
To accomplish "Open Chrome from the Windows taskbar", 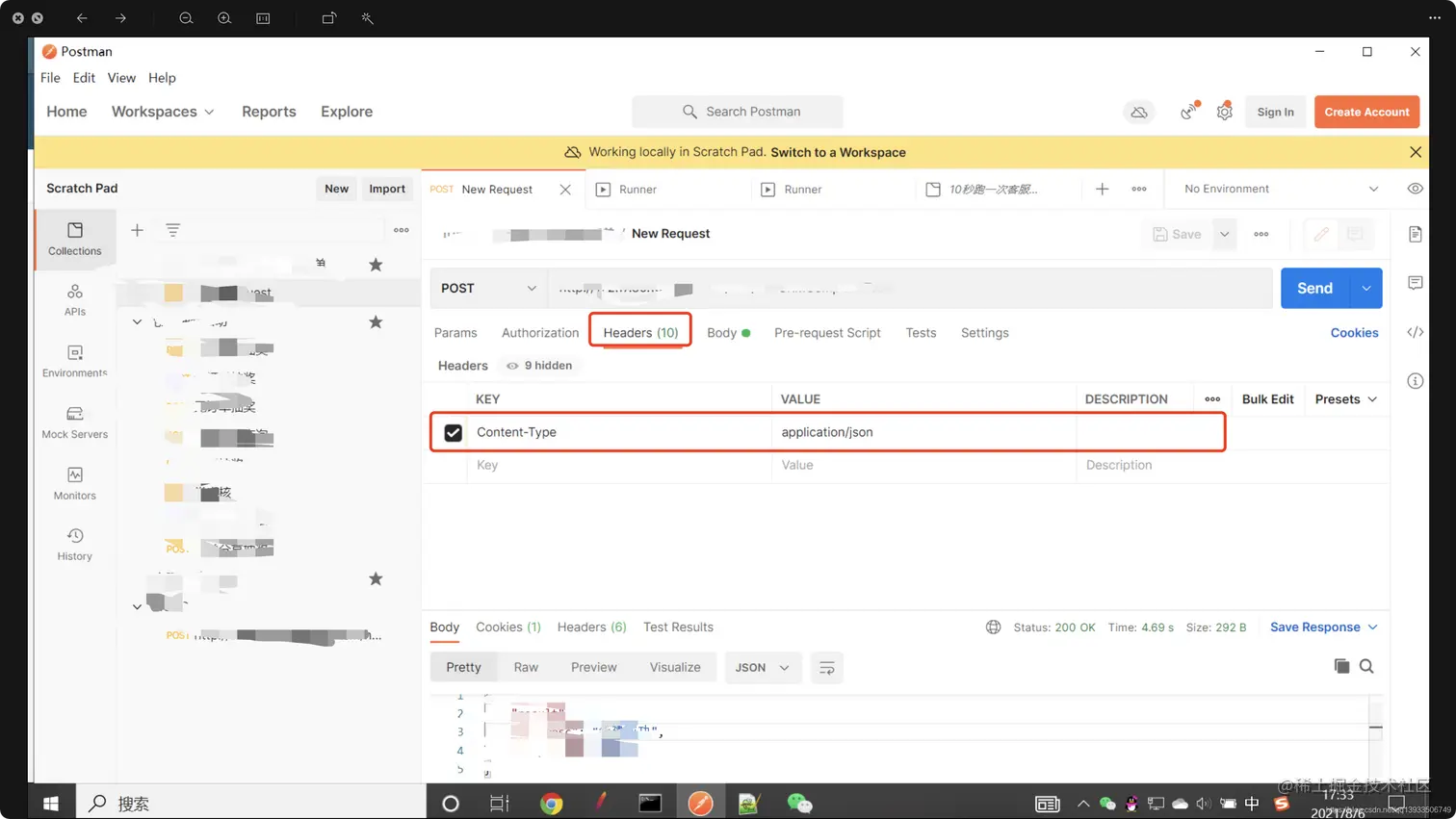I will [551, 803].
